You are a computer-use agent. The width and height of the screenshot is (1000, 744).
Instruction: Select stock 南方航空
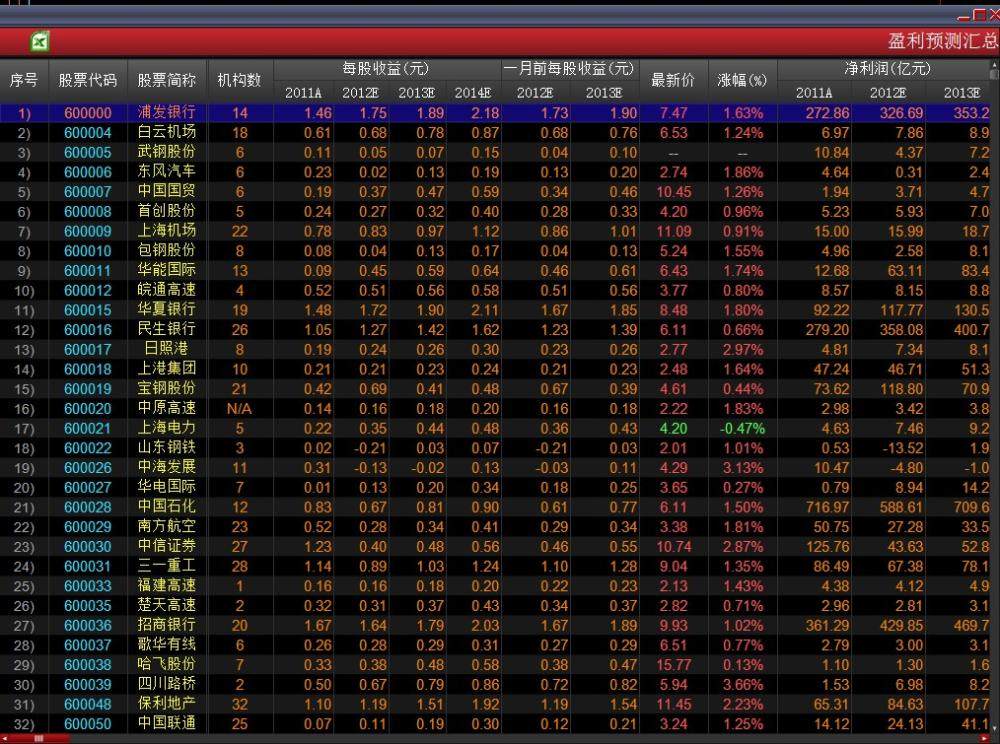166,527
